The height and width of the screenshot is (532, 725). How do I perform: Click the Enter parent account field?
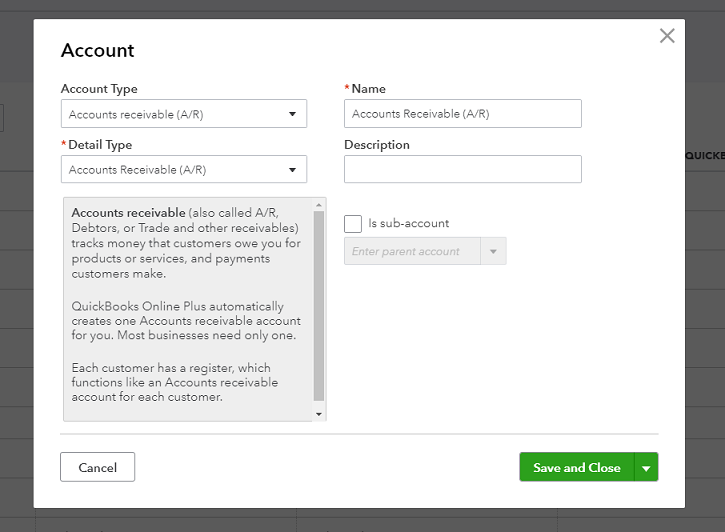click(412, 251)
